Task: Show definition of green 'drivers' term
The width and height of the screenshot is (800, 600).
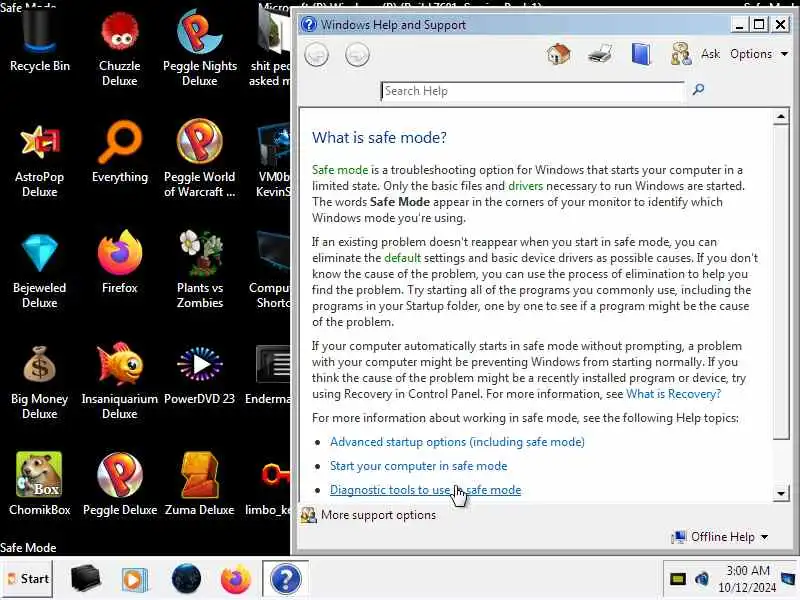Action: point(526,186)
